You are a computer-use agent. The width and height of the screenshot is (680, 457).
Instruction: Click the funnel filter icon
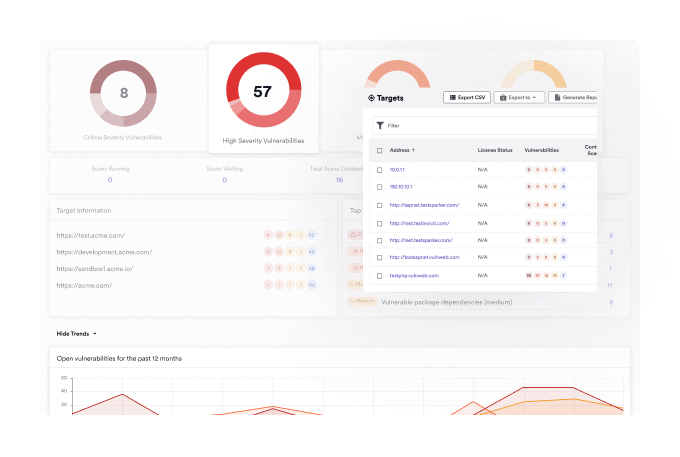point(380,126)
